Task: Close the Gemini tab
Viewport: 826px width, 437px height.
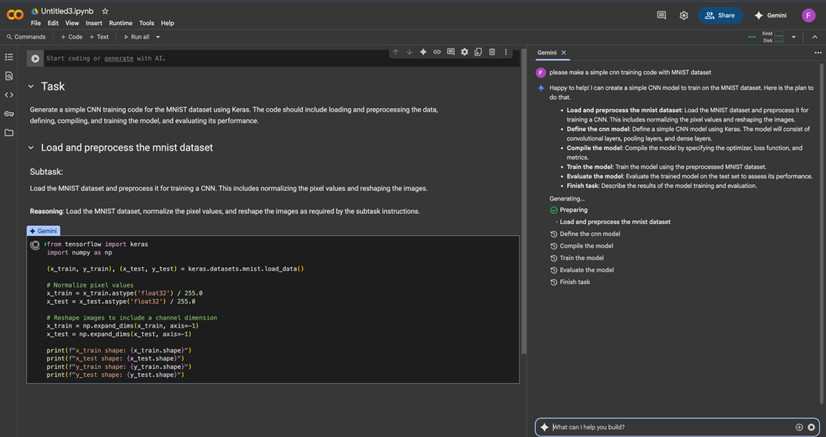Action: point(563,53)
